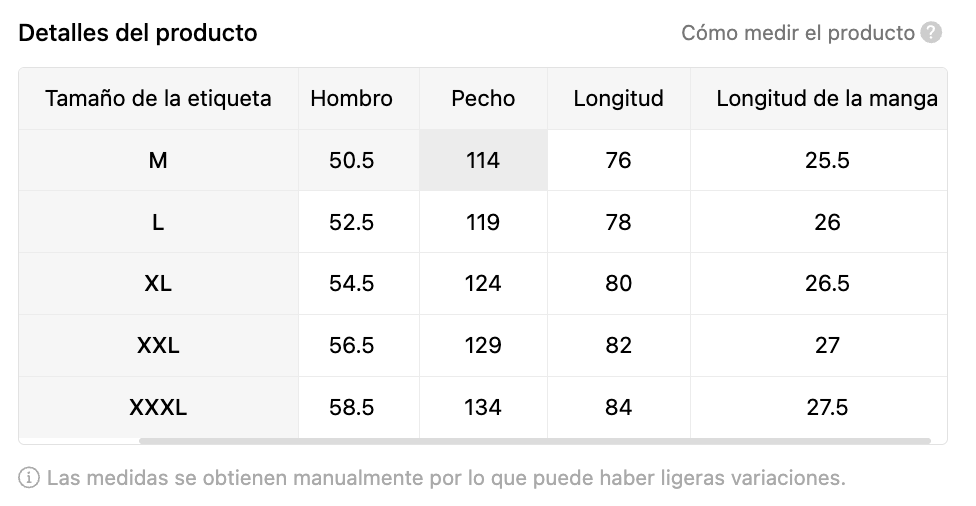Viewport: 976px width, 506px height.
Task: Click the 50.5 shoulder value cell
Action: [x=351, y=160]
